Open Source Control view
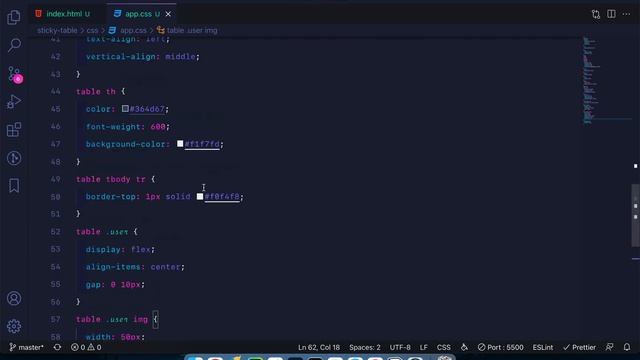The width and height of the screenshot is (640, 360). [15, 75]
